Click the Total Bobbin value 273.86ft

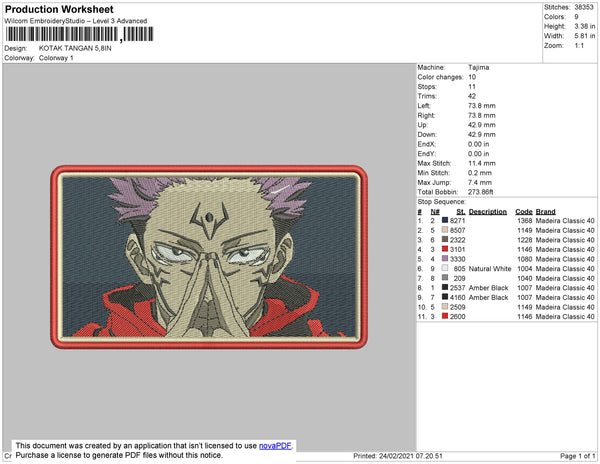pyautogui.click(x=480, y=192)
